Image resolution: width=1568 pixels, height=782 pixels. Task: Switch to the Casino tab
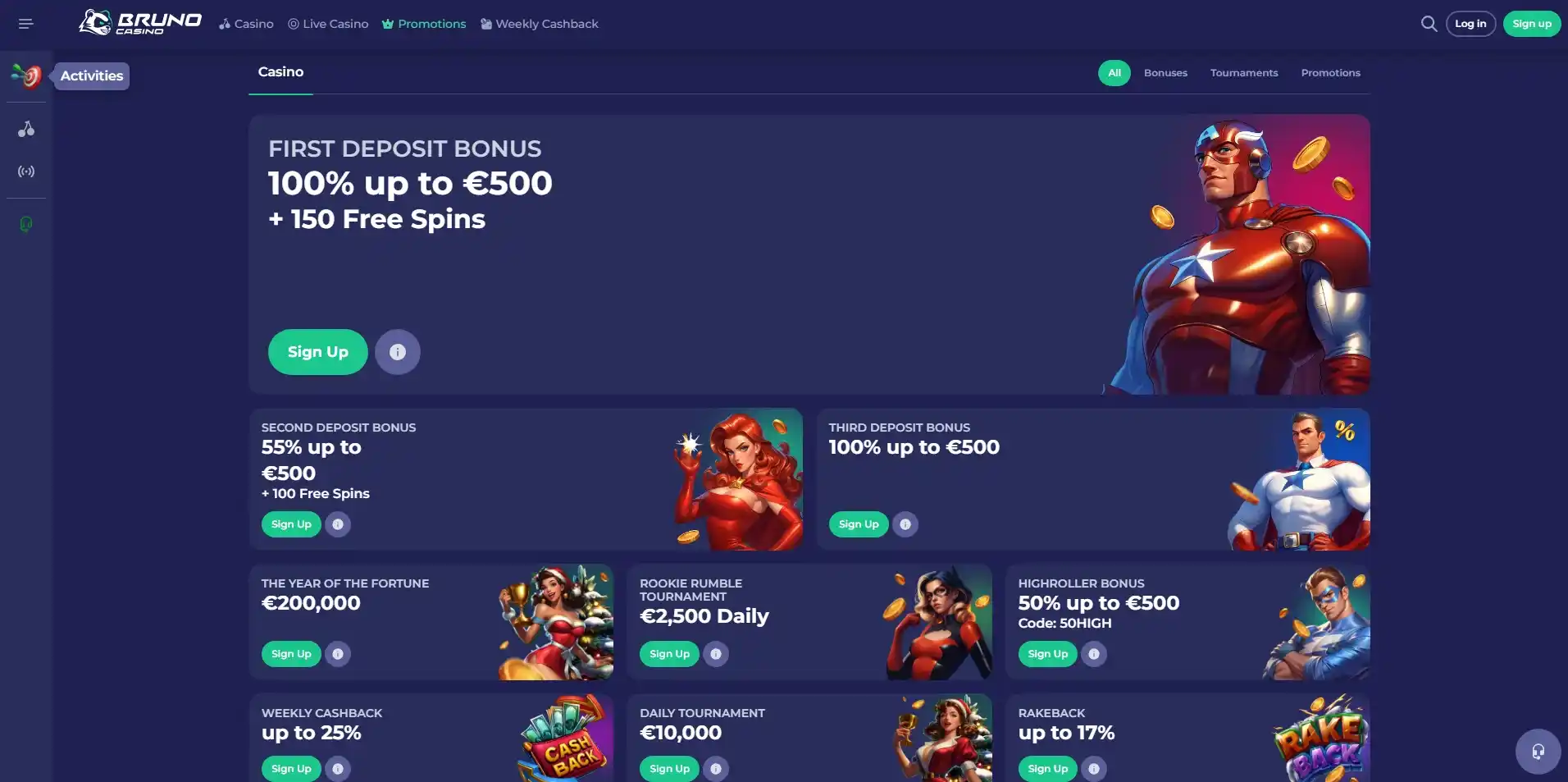280,72
